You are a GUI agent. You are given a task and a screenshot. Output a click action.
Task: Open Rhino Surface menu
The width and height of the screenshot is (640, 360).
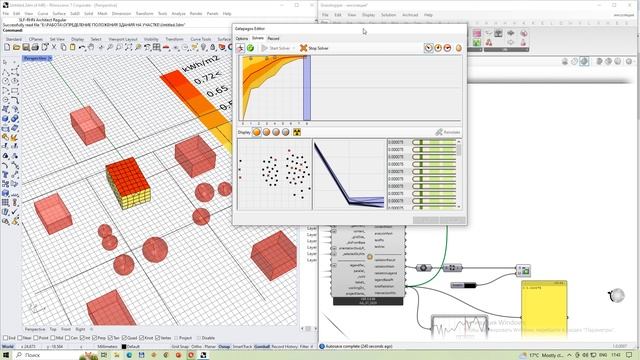click(x=59, y=13)
